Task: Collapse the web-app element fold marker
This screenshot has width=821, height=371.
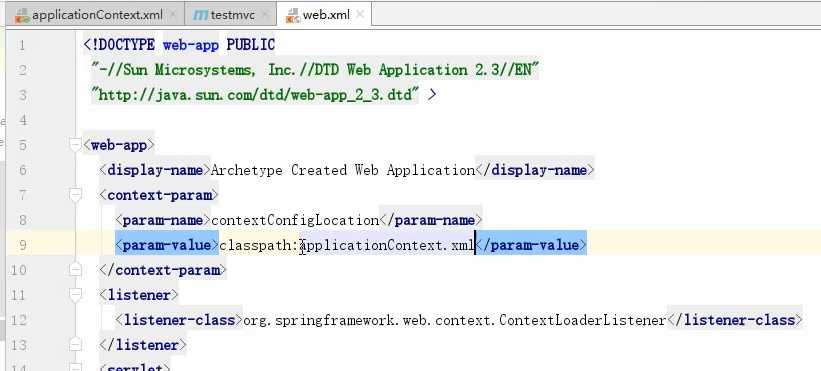Action: 76,144
